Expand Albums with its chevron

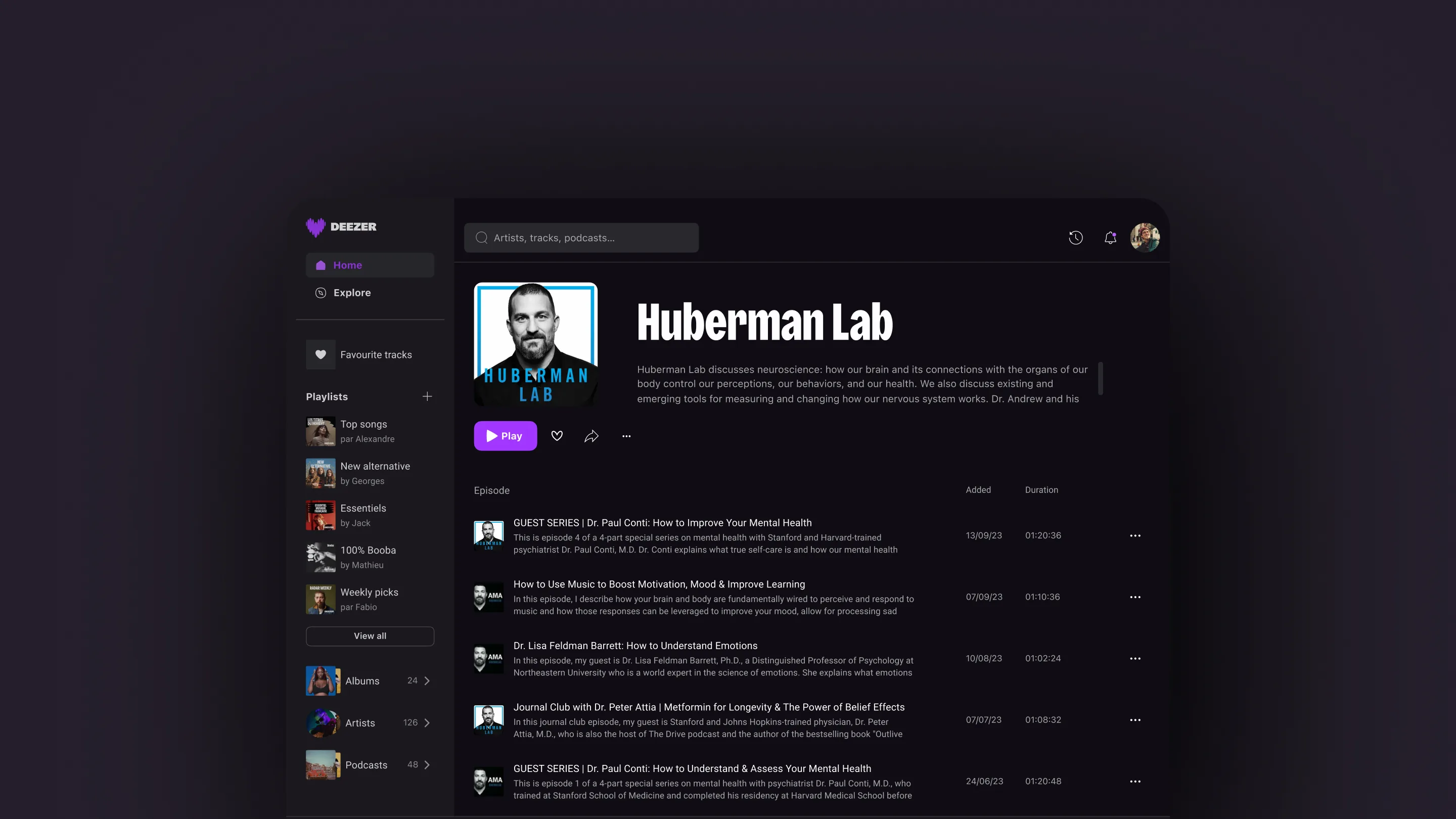coord(427,680)
